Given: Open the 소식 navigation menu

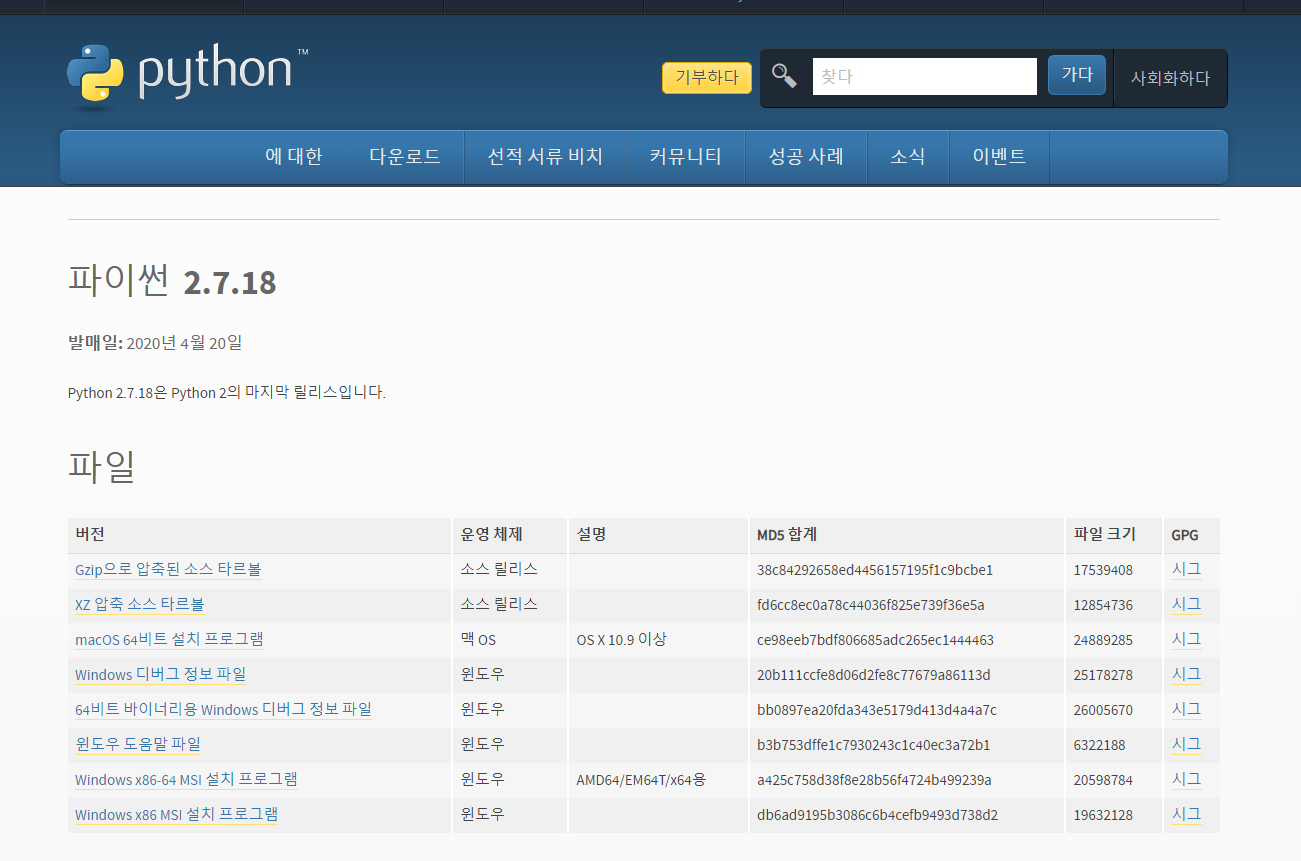Looking at the screenshot, I should (908, 157).
